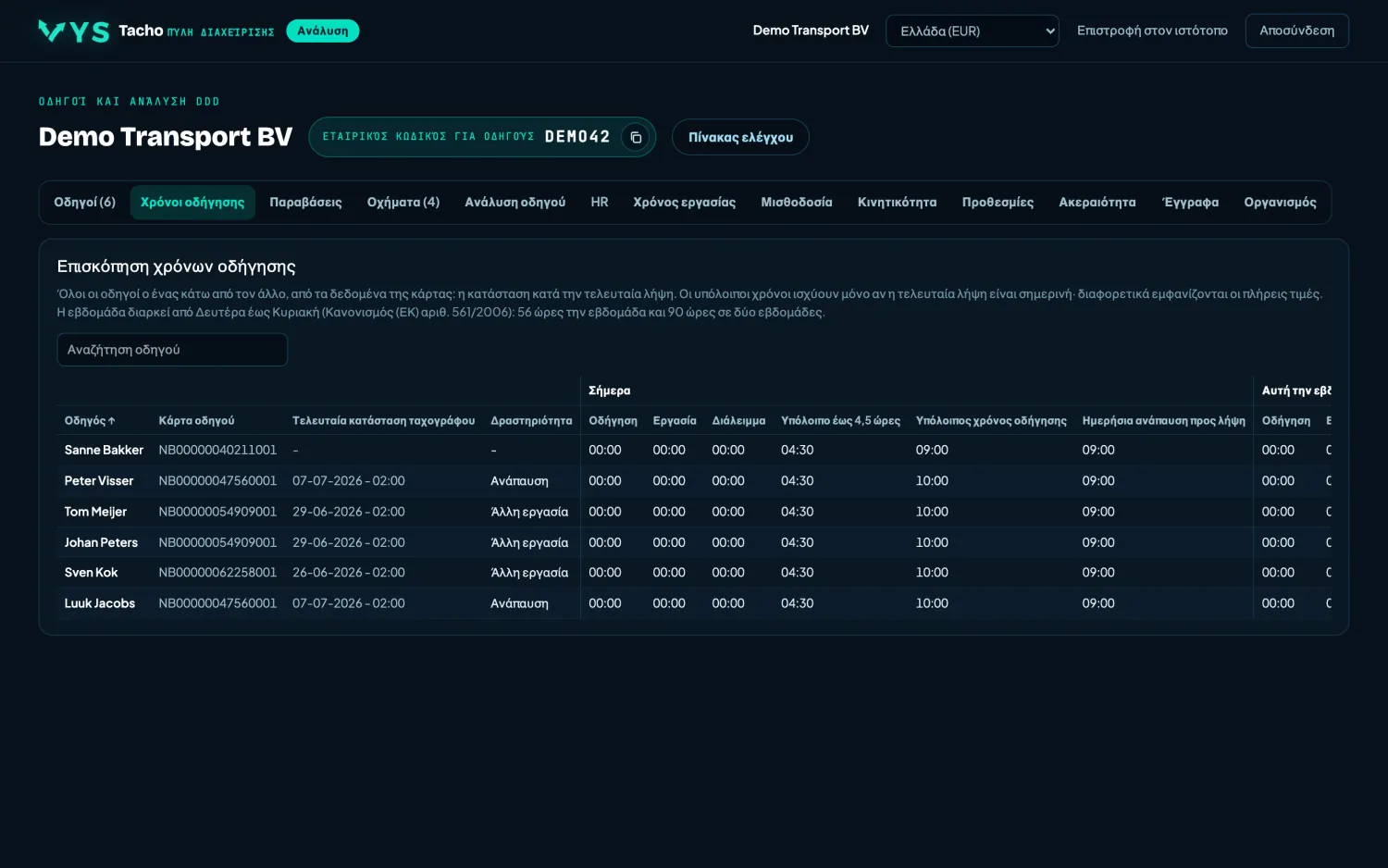Select driver Tom Meijer

pyautogui.click(x=95, y=512)
